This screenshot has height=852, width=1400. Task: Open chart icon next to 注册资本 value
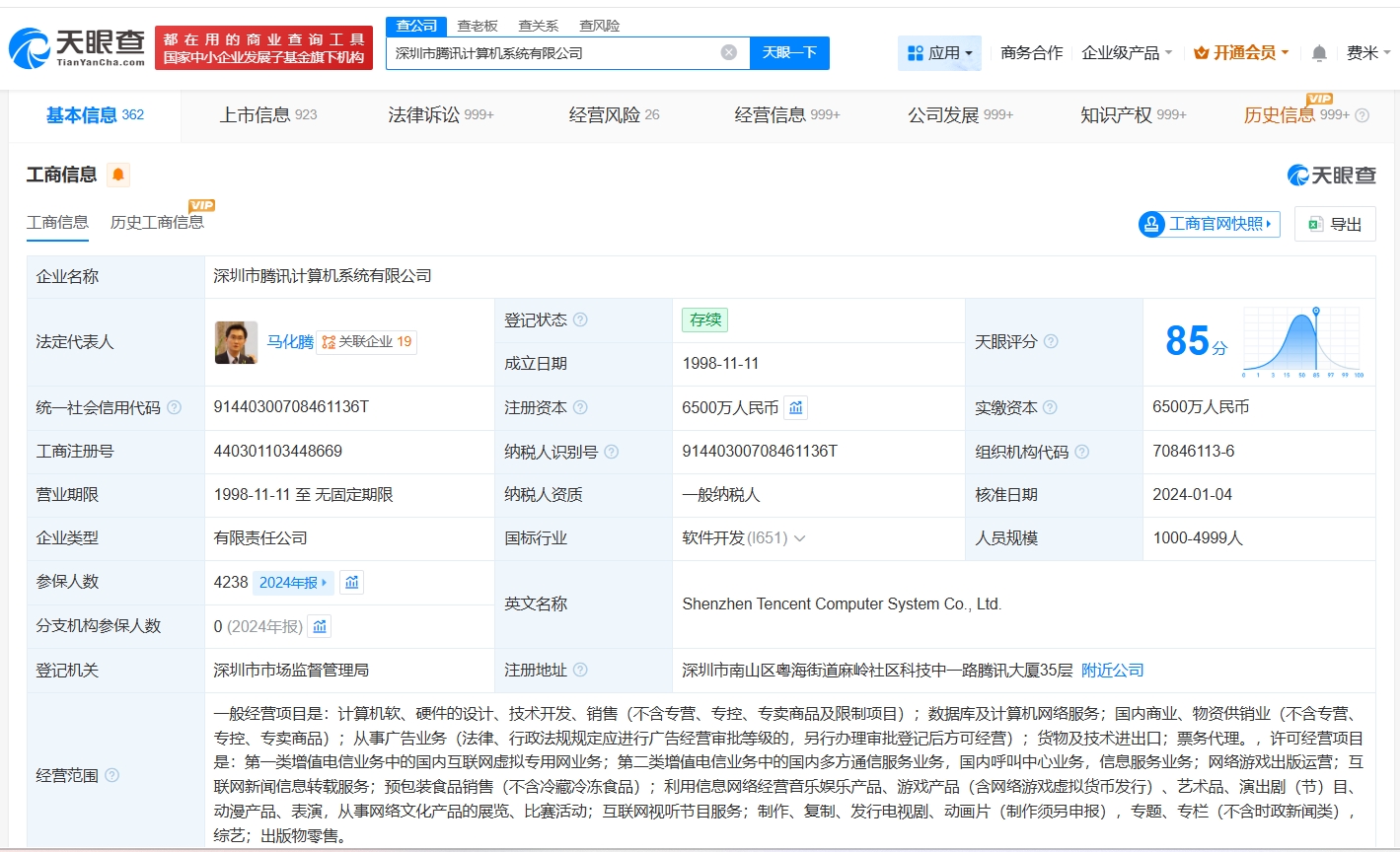click(x=796, y=407)
